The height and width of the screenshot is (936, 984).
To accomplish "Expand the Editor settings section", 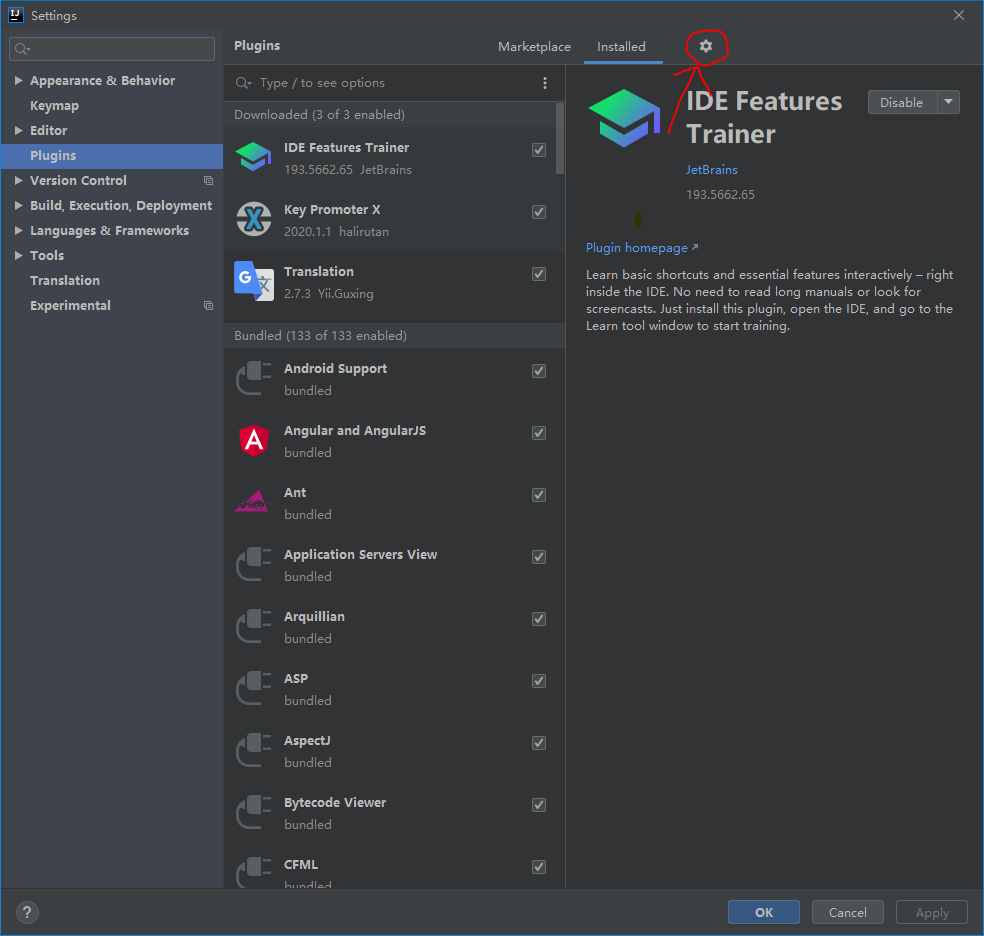I will pyautogui.click(x=19, y=130).
